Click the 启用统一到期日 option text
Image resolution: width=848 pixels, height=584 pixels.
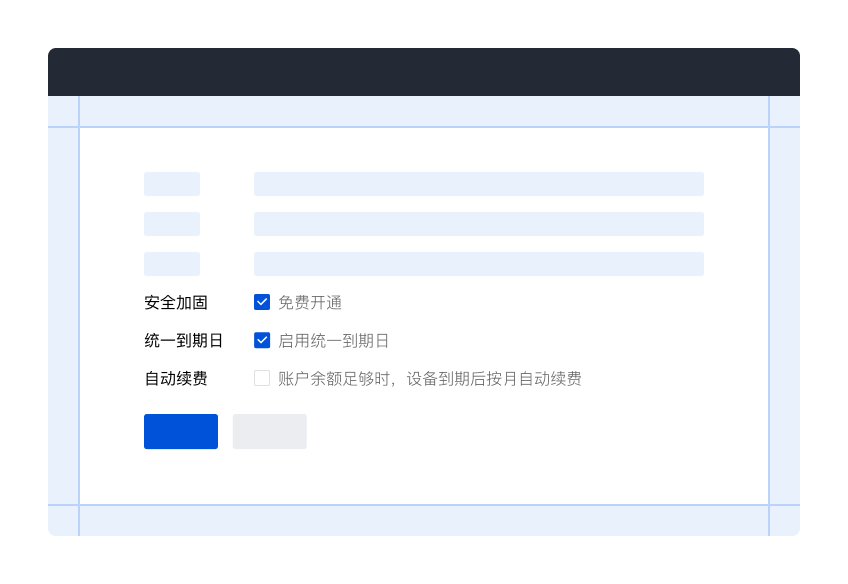click(334, 340)
